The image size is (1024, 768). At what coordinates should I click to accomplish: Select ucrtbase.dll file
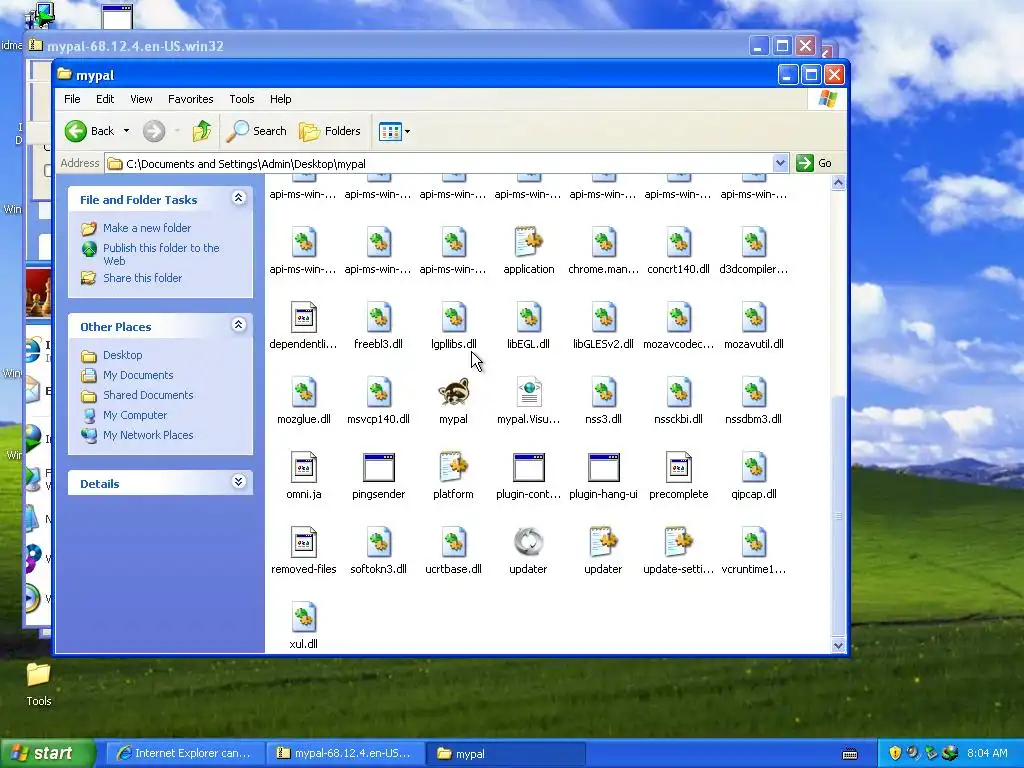tap(453, 543)
